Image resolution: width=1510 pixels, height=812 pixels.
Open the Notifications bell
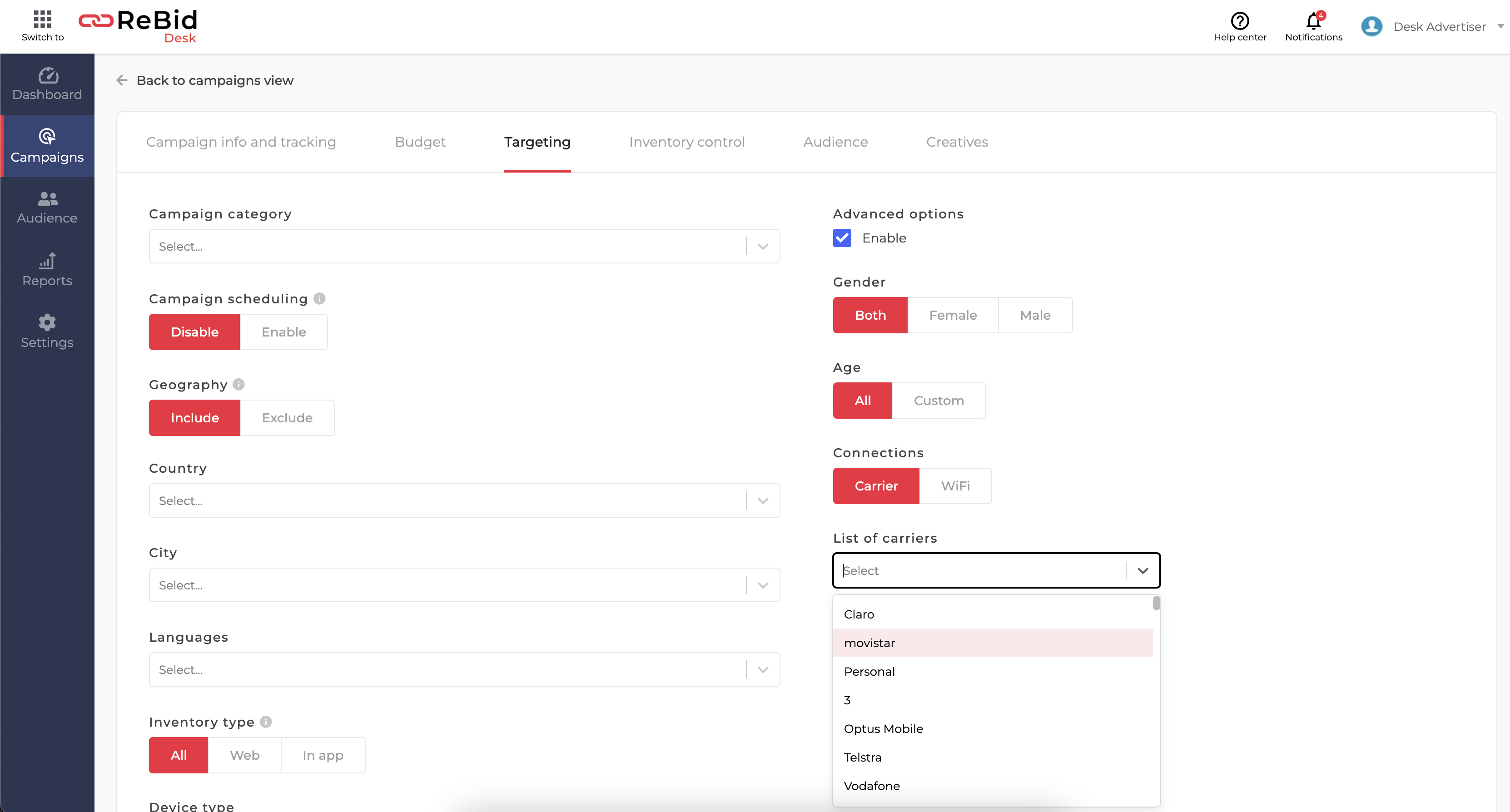point(1313,27)
